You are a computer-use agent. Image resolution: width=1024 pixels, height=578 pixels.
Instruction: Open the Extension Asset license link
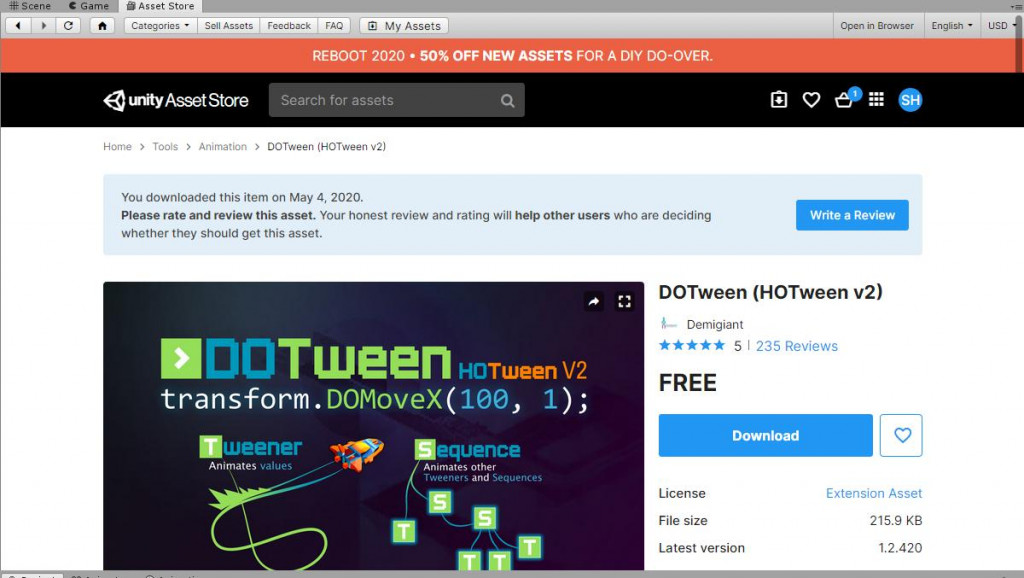coord(874,493)
